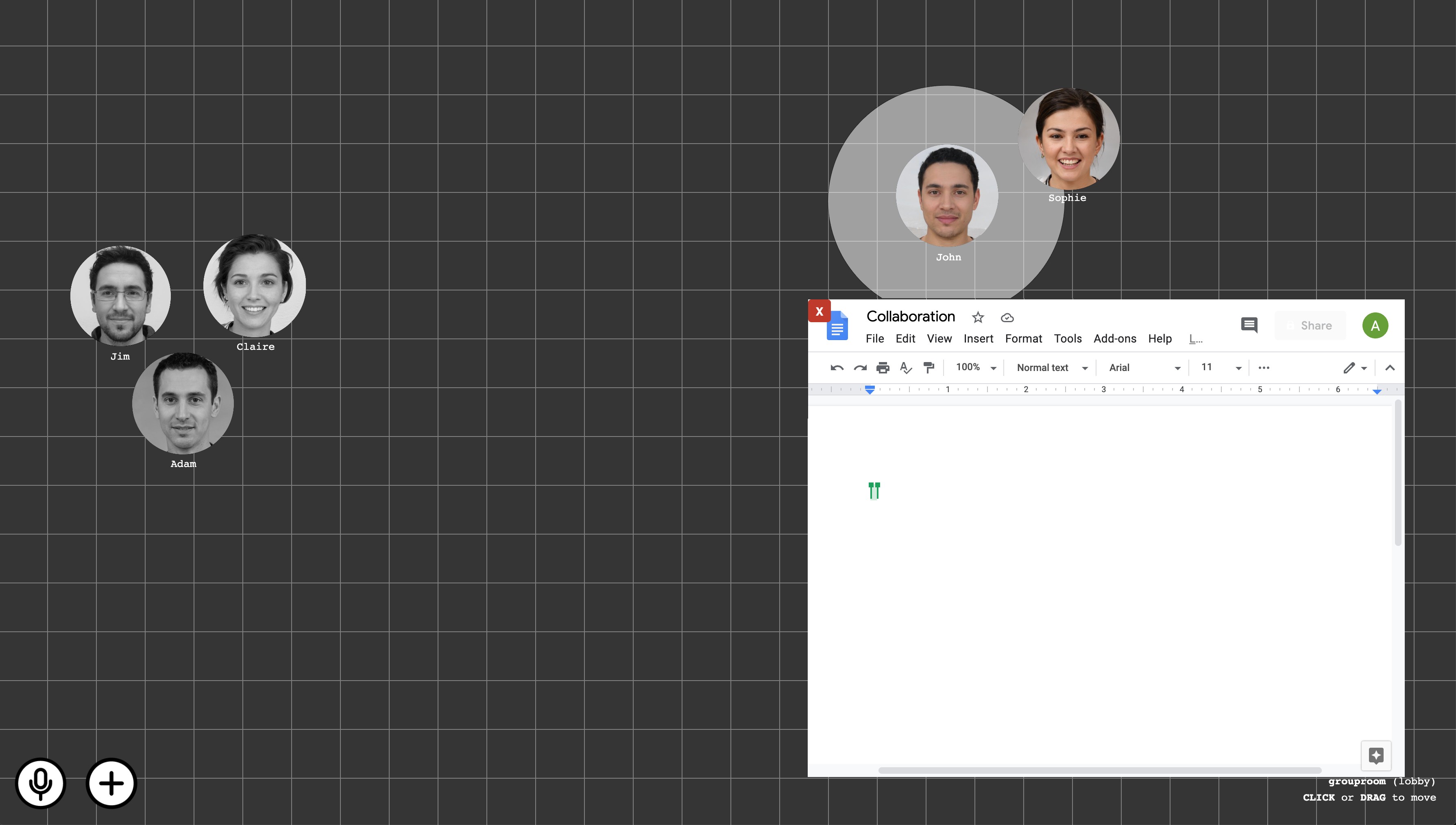Open the editing mode pencil dropdown

(1355, 368)
